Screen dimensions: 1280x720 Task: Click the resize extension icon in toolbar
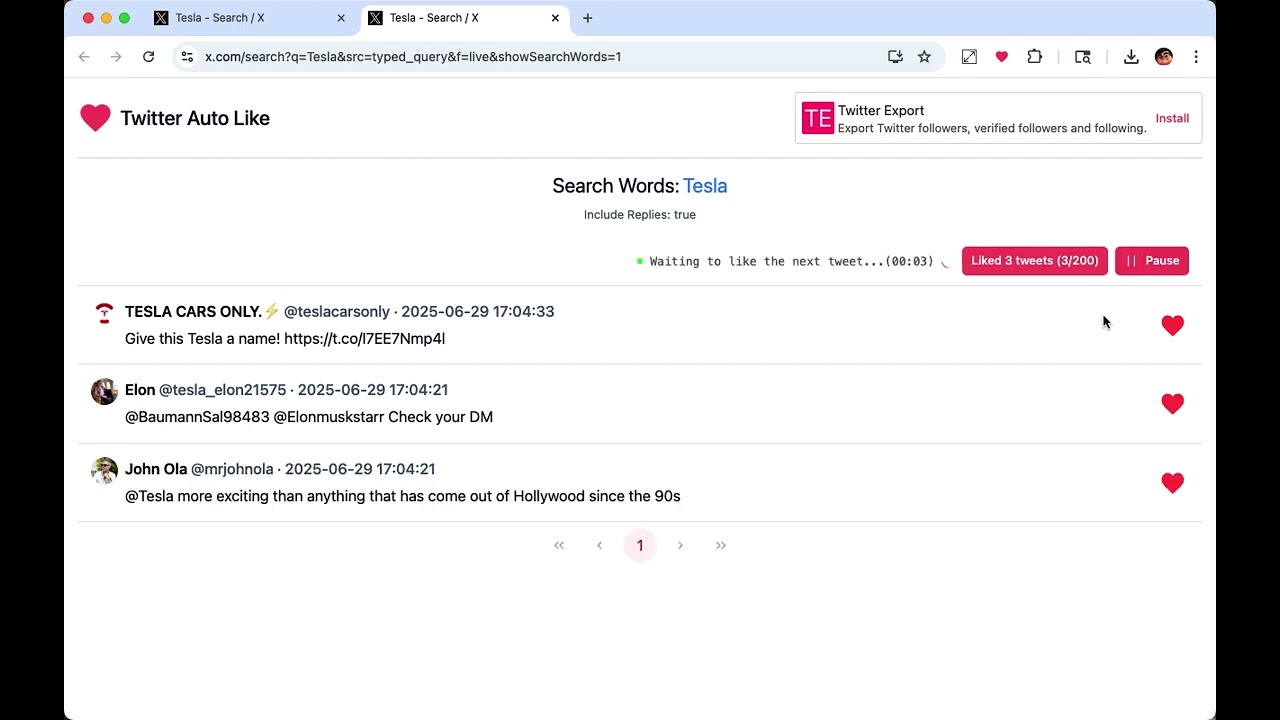(969, 57)
